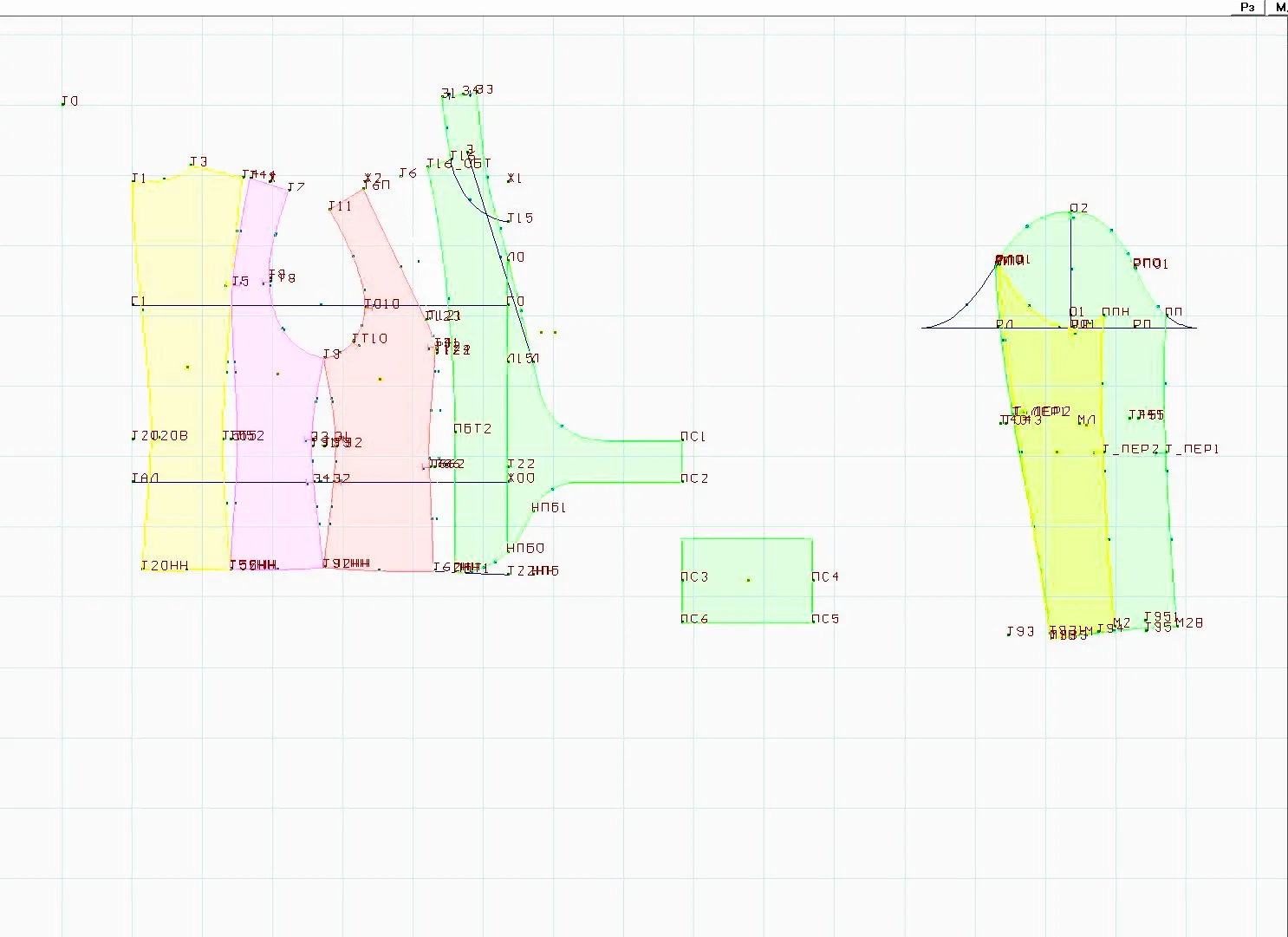1288x937 pixels.
Task: Click point label Т22
Action: tap(521, 465)
